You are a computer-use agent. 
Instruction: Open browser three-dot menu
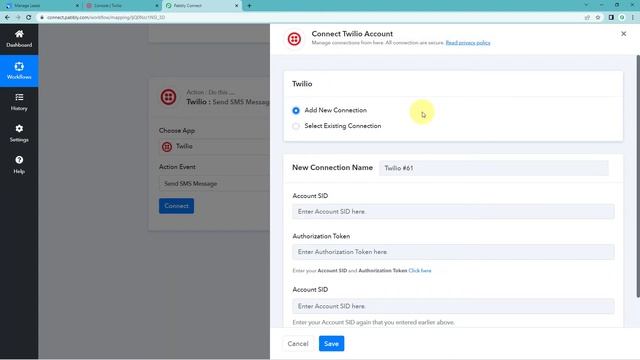tap(633, 18)
